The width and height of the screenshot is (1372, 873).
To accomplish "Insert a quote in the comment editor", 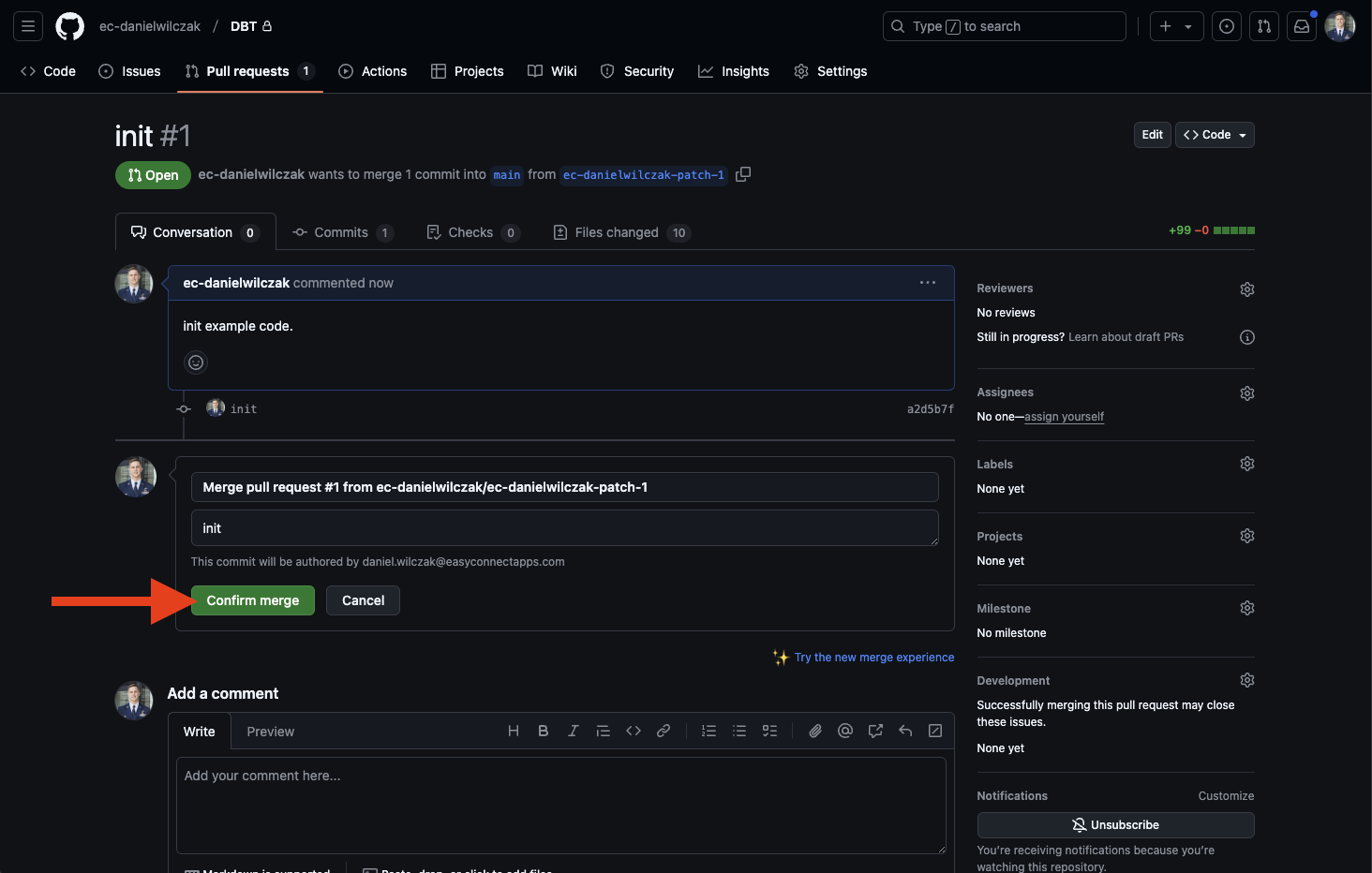I will [x=604, y=731].
